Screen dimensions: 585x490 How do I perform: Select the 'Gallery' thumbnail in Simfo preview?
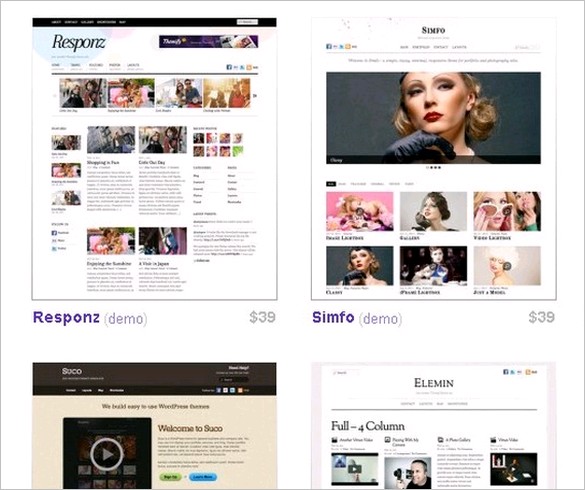[433, 212]
